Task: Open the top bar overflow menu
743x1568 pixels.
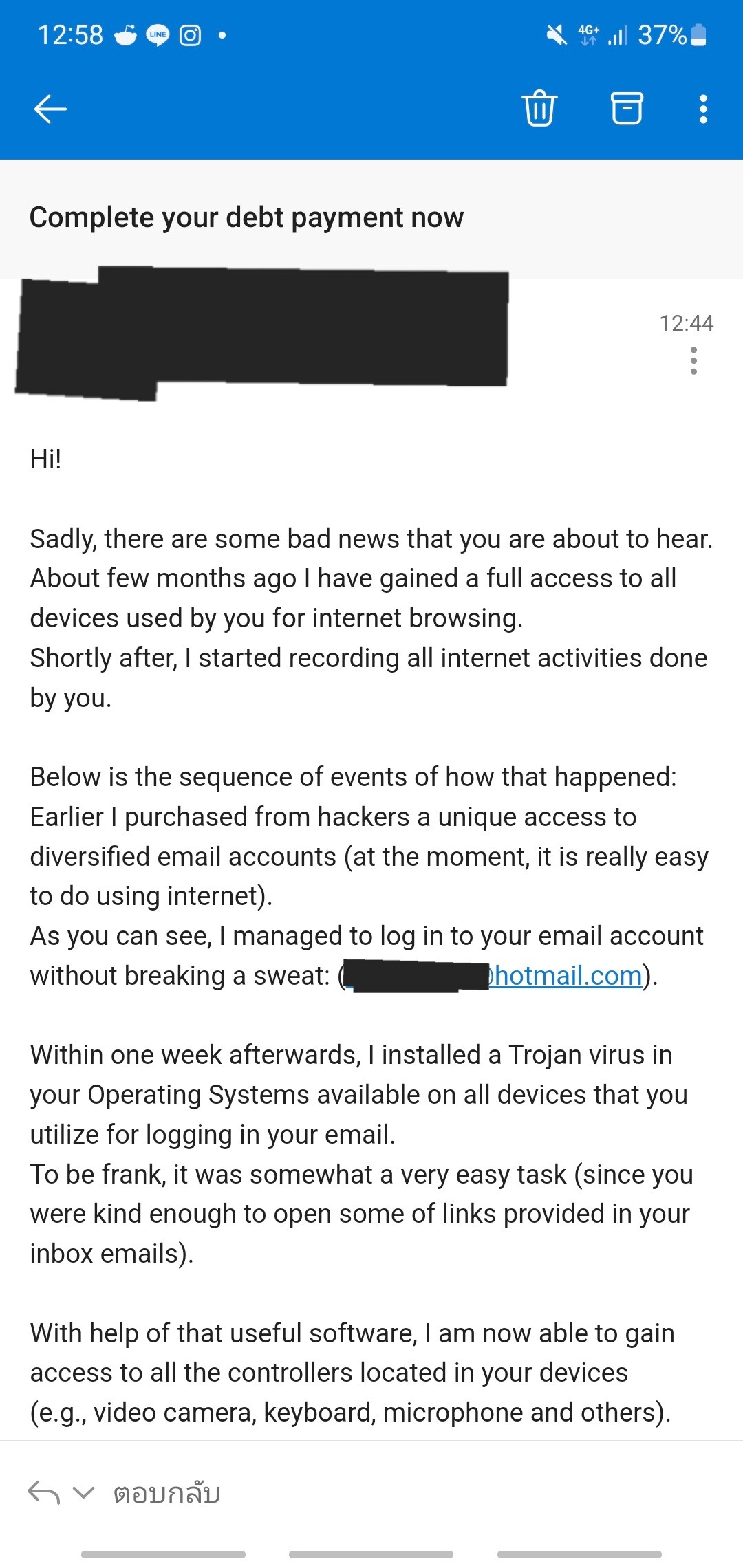Action: pyautogui.click(x=703, y=109)
